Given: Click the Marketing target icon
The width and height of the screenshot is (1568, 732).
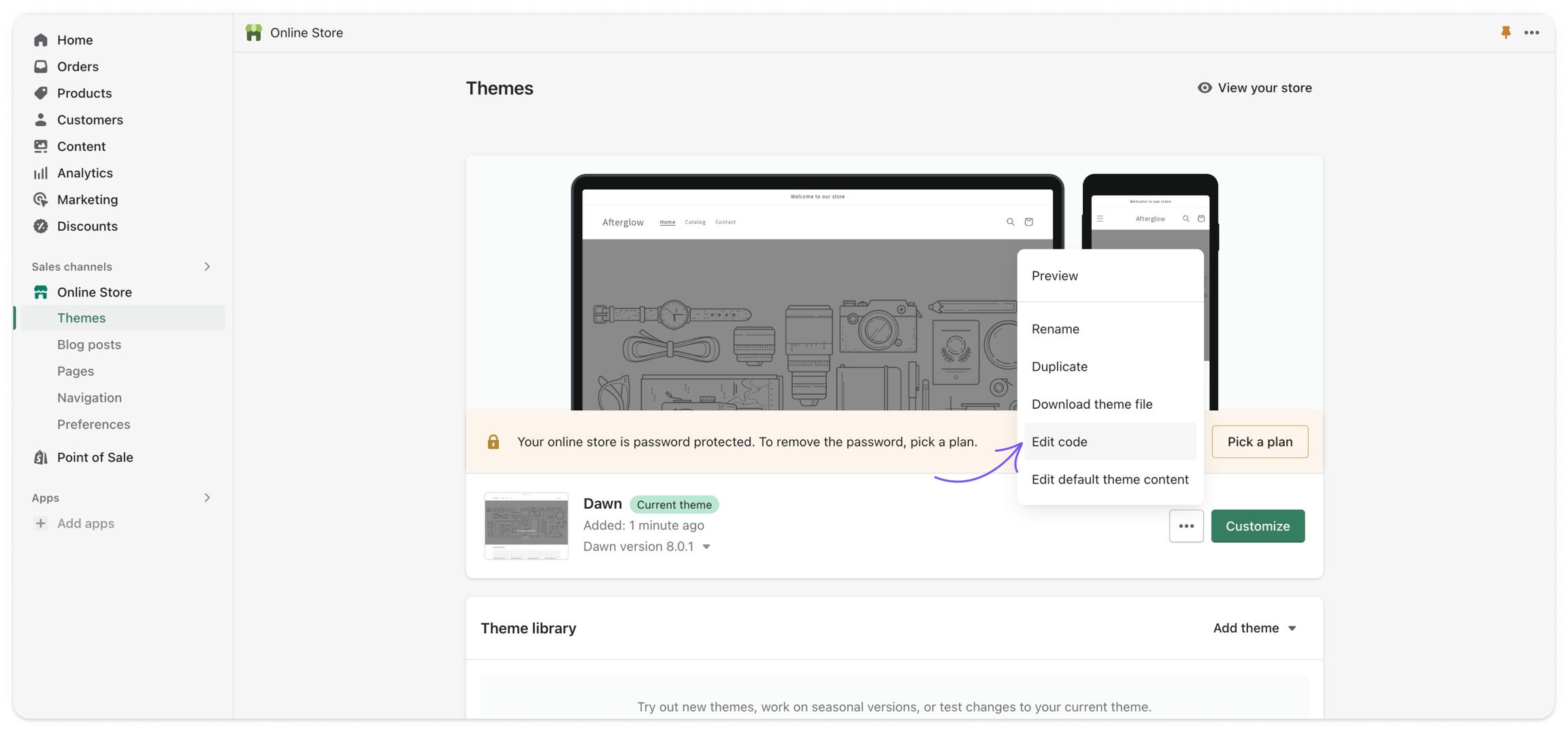Looking at the screenshot, I should pyautogui.click(x=41, y=199).
